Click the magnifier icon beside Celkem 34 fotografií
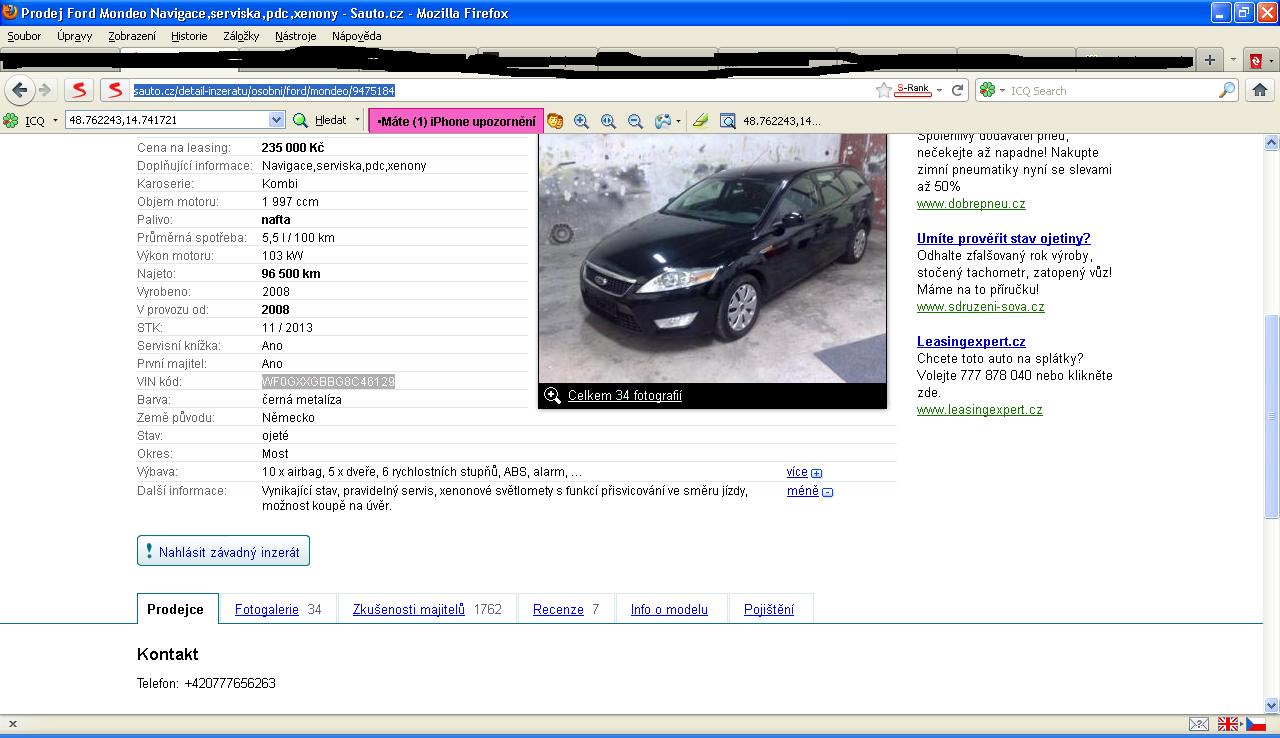Image resolution: width=1280 pixels, height=738 pixels. click(552, 396)
